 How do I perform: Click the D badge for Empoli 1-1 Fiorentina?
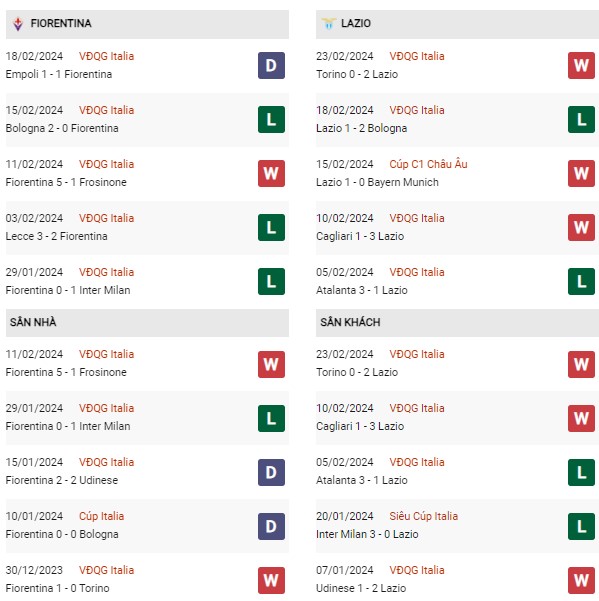click(271, 66)
